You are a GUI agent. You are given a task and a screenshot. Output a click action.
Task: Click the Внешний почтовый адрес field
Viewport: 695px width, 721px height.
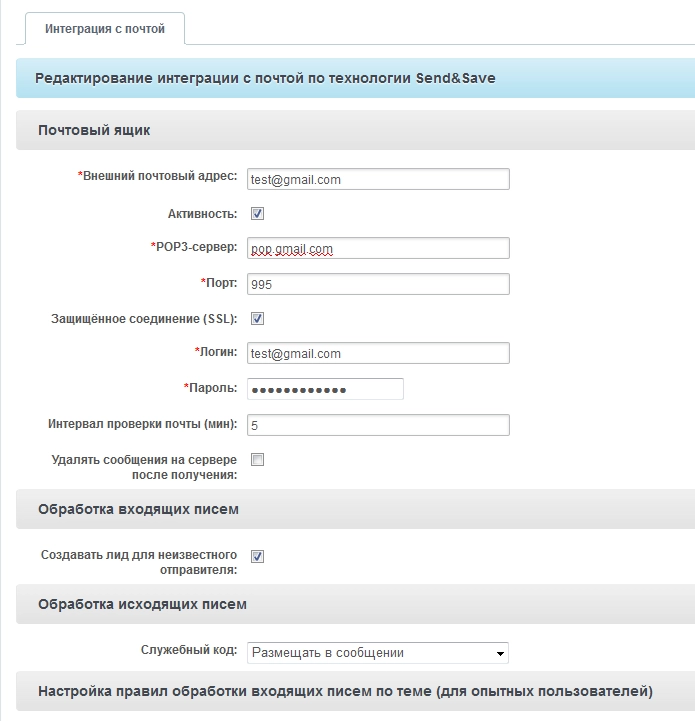tap(378, 179)
